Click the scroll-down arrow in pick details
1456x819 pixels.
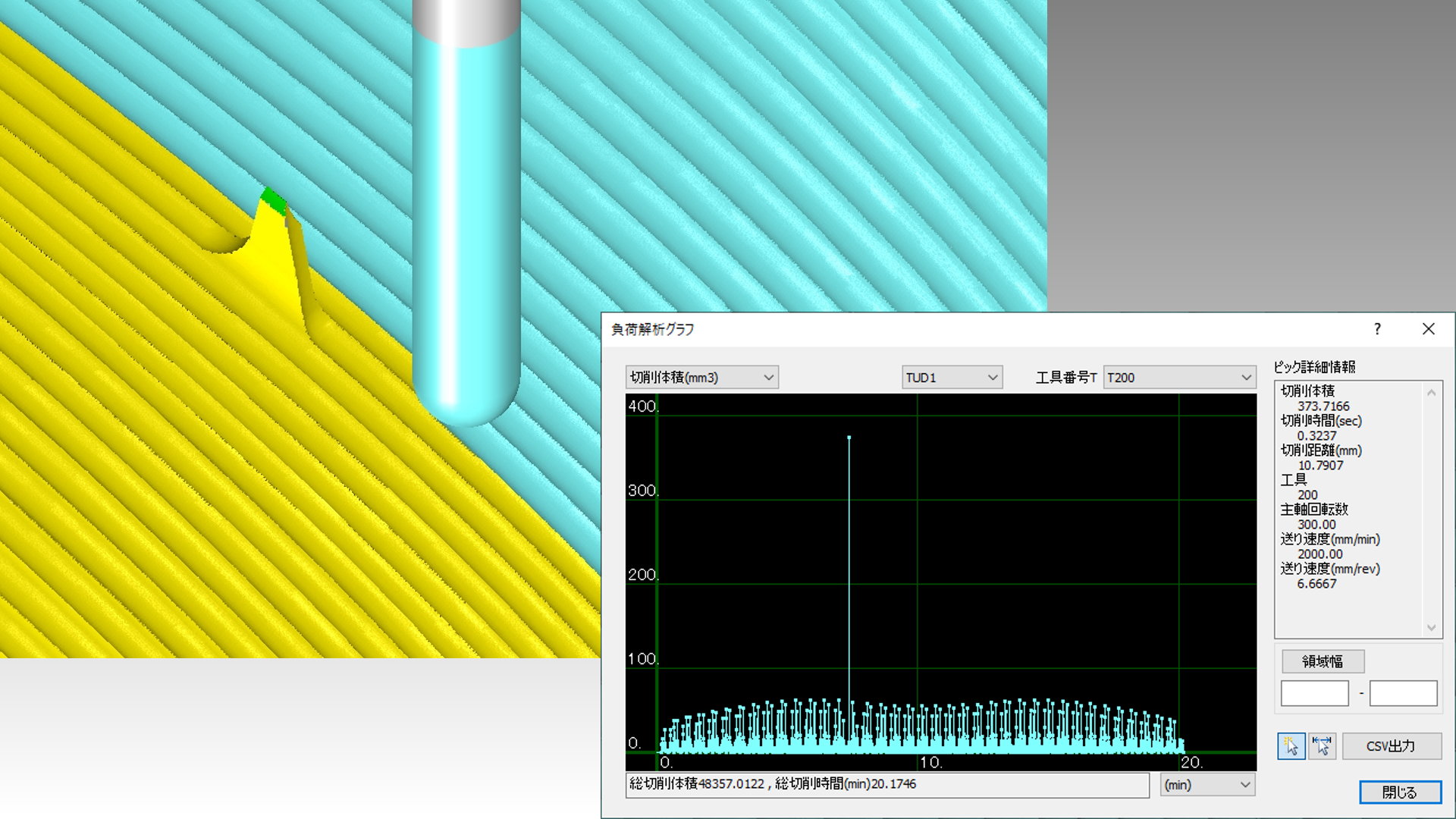point(1431,627)
